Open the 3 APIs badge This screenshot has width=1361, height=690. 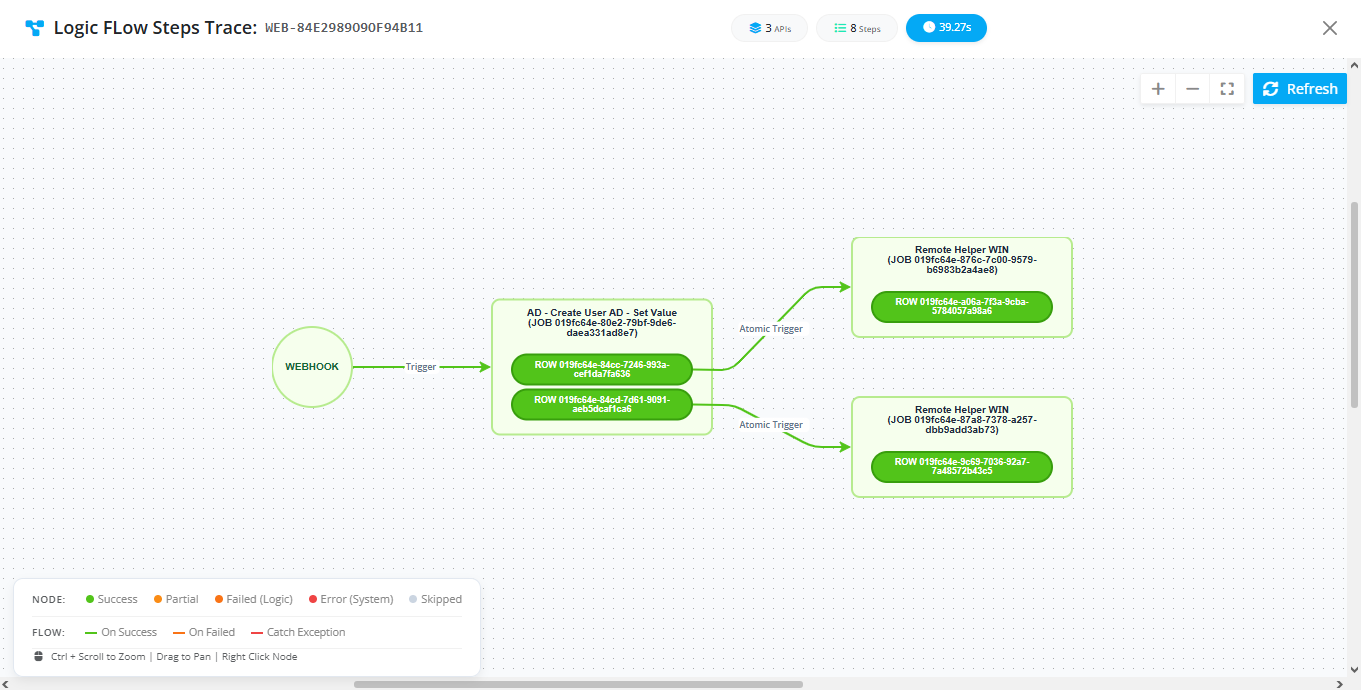770,28
